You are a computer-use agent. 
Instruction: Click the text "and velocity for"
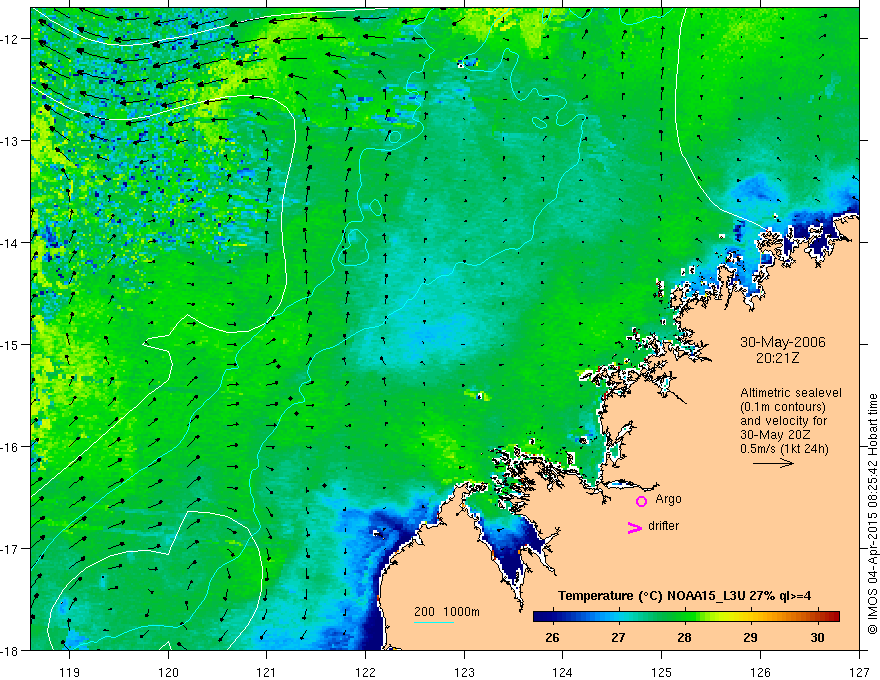[x=783, y=421]
